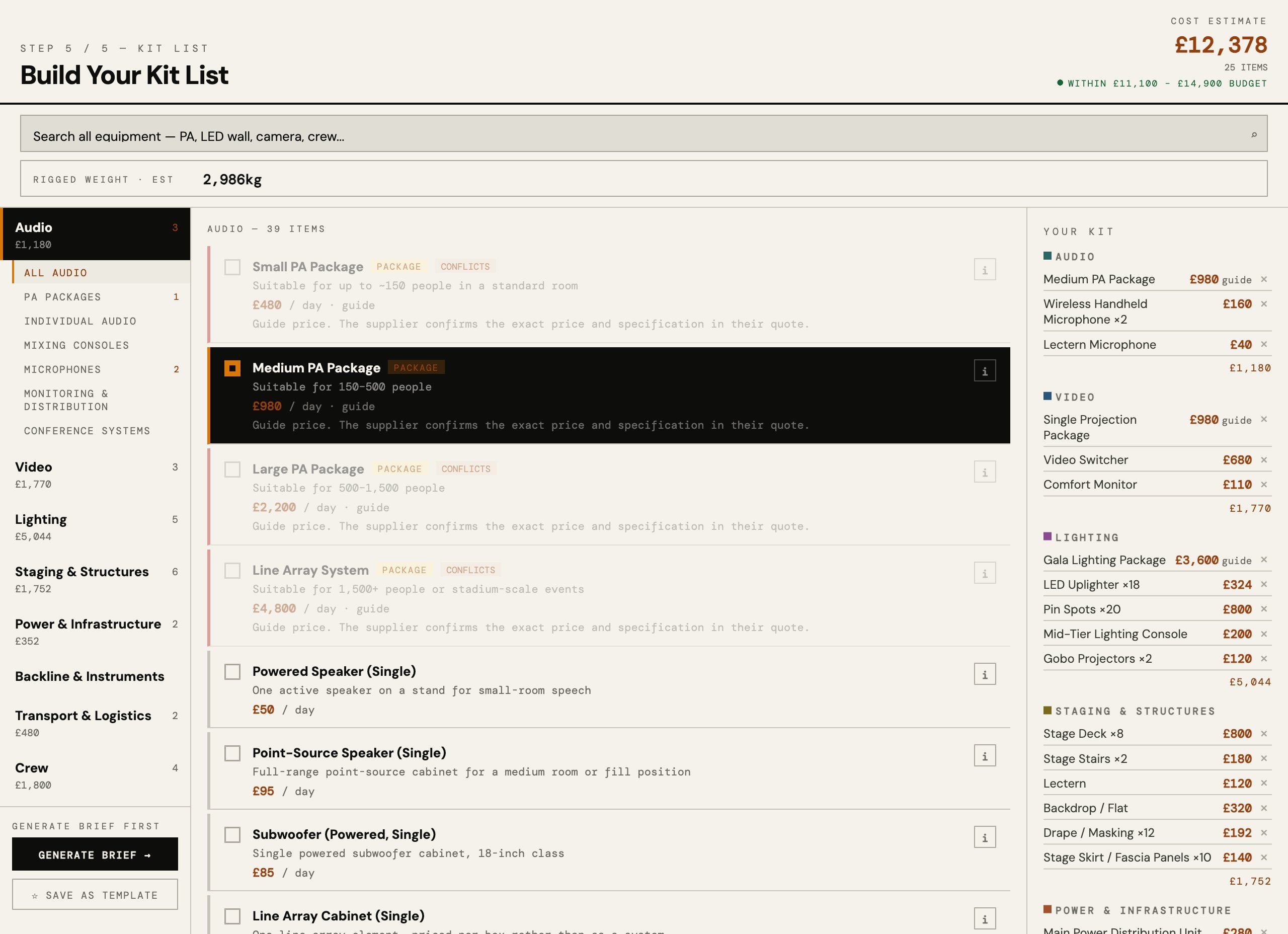Remove Video Switcher from kit
1288x934 pixels.
pos(1264,459)
